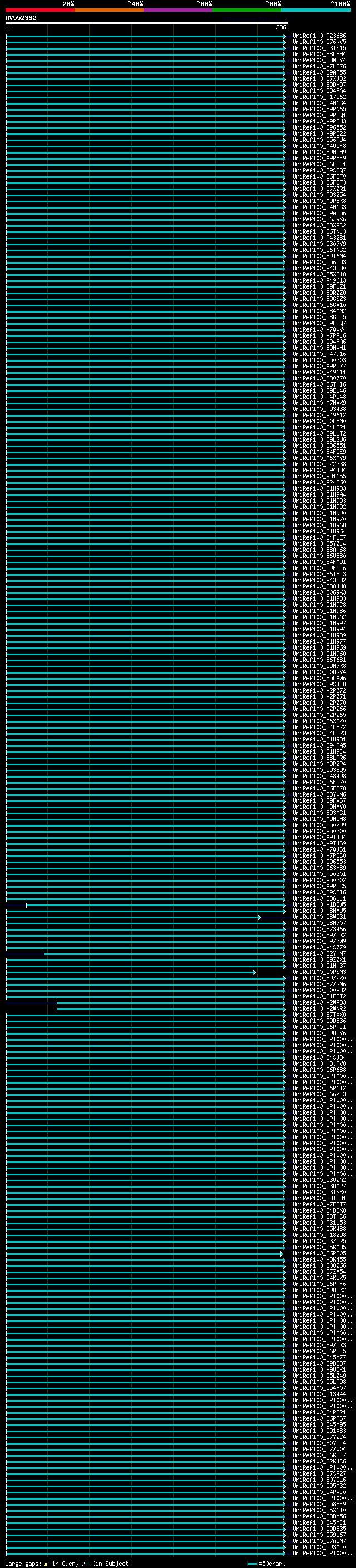The height and width of the screenshot is (1568, 356).
Task: Open hit UniRef100_C3TS15
Action: tap(319, 48)
